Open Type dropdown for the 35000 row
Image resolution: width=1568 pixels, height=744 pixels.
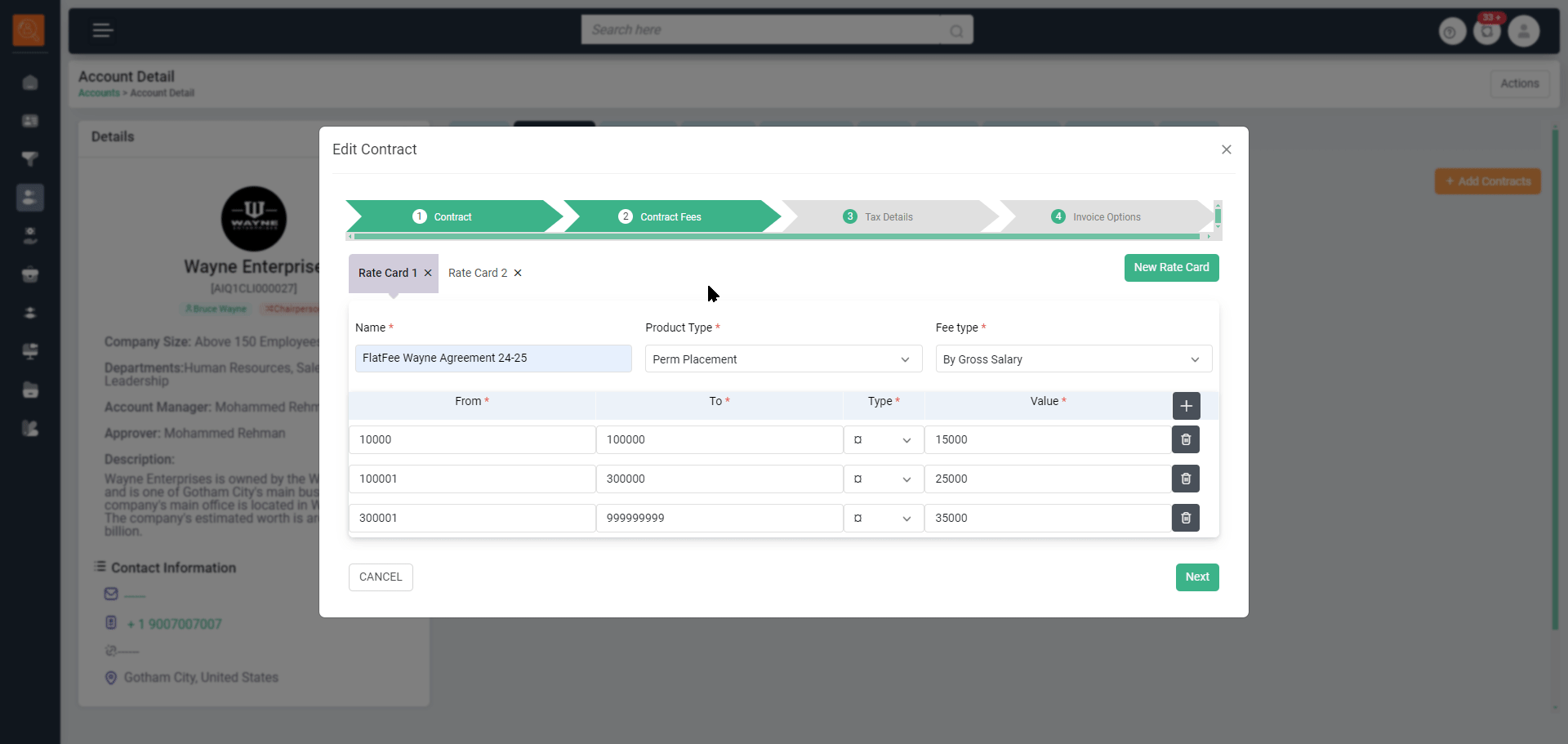(x=883, y=519)
